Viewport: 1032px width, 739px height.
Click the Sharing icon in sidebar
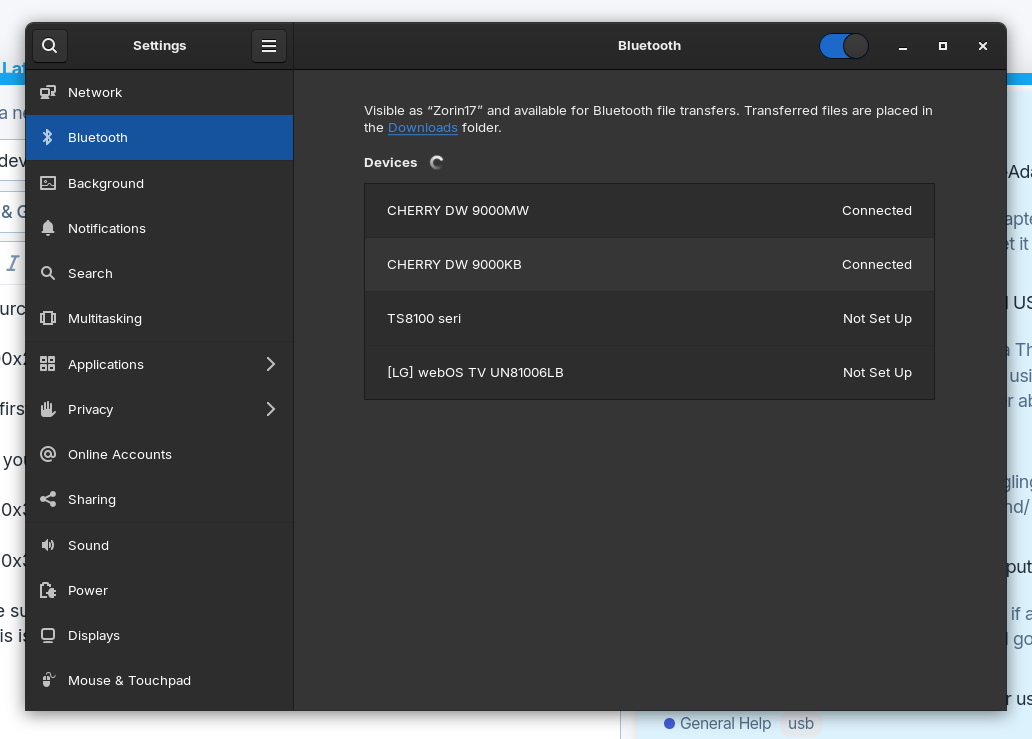click(48, 499)
